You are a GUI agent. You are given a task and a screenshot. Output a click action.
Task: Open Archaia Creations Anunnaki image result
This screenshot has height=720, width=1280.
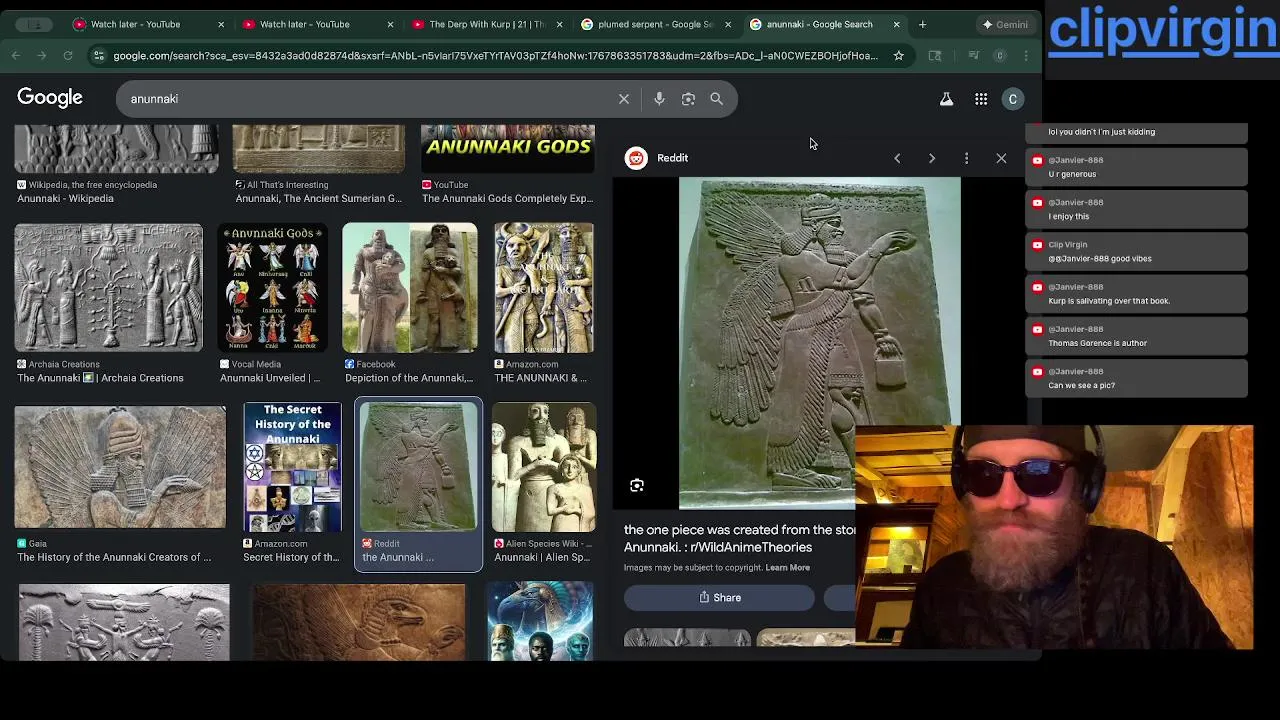pyautogui.click(x=108, y=288)
